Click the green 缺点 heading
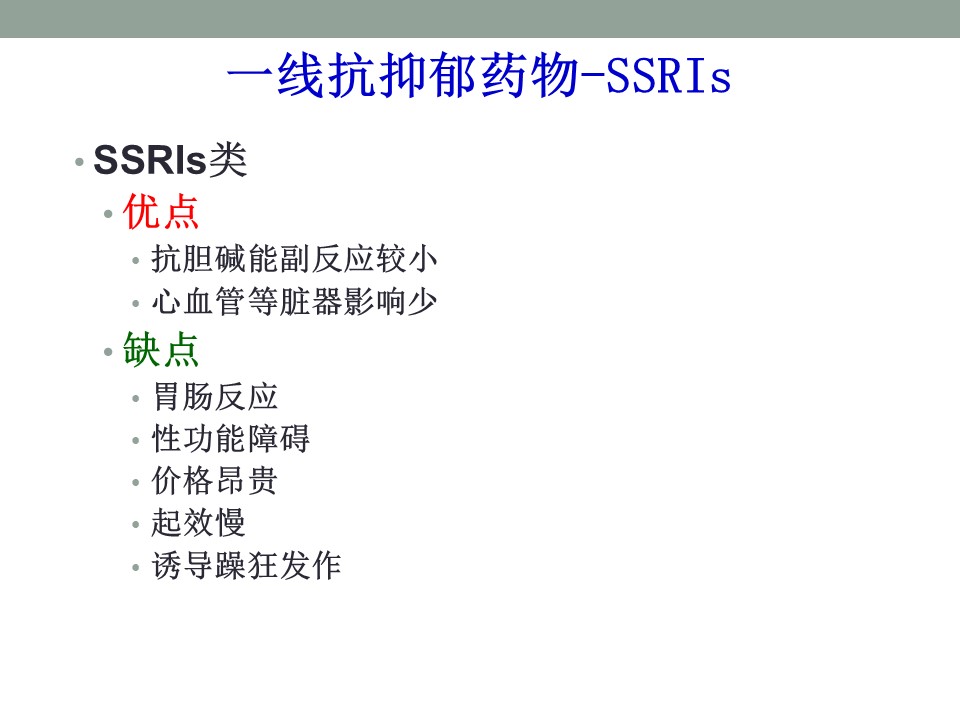The width and height of the screenshot is (960, 720). [161, 350]
